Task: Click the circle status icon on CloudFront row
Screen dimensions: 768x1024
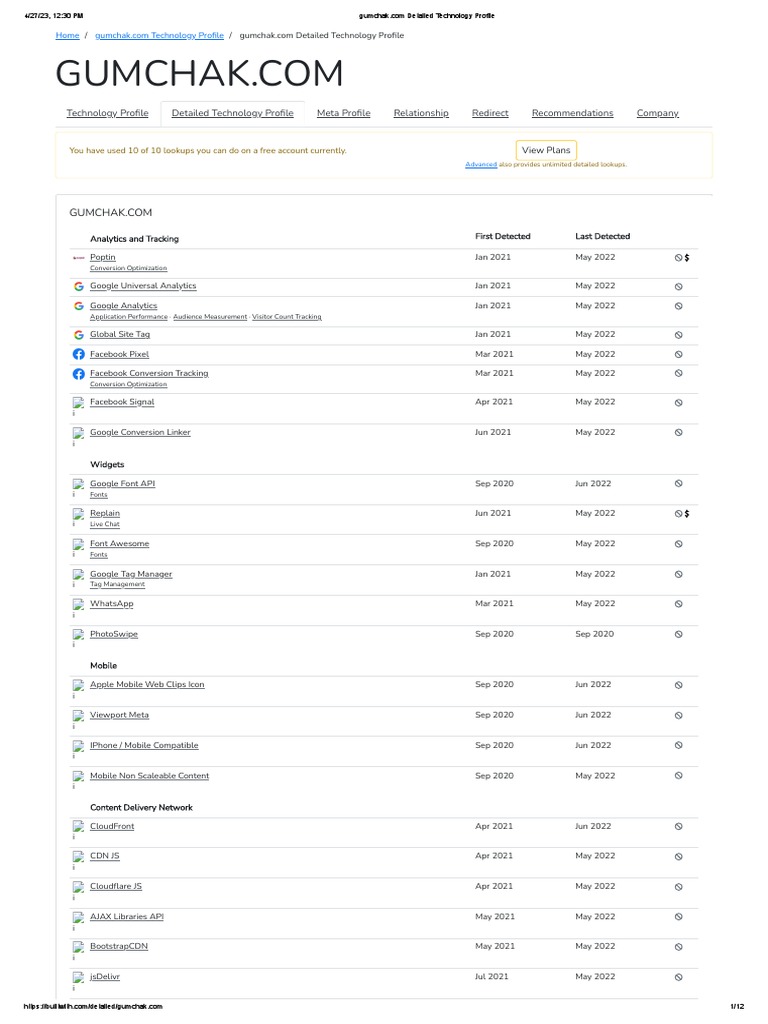Action: 678,827
